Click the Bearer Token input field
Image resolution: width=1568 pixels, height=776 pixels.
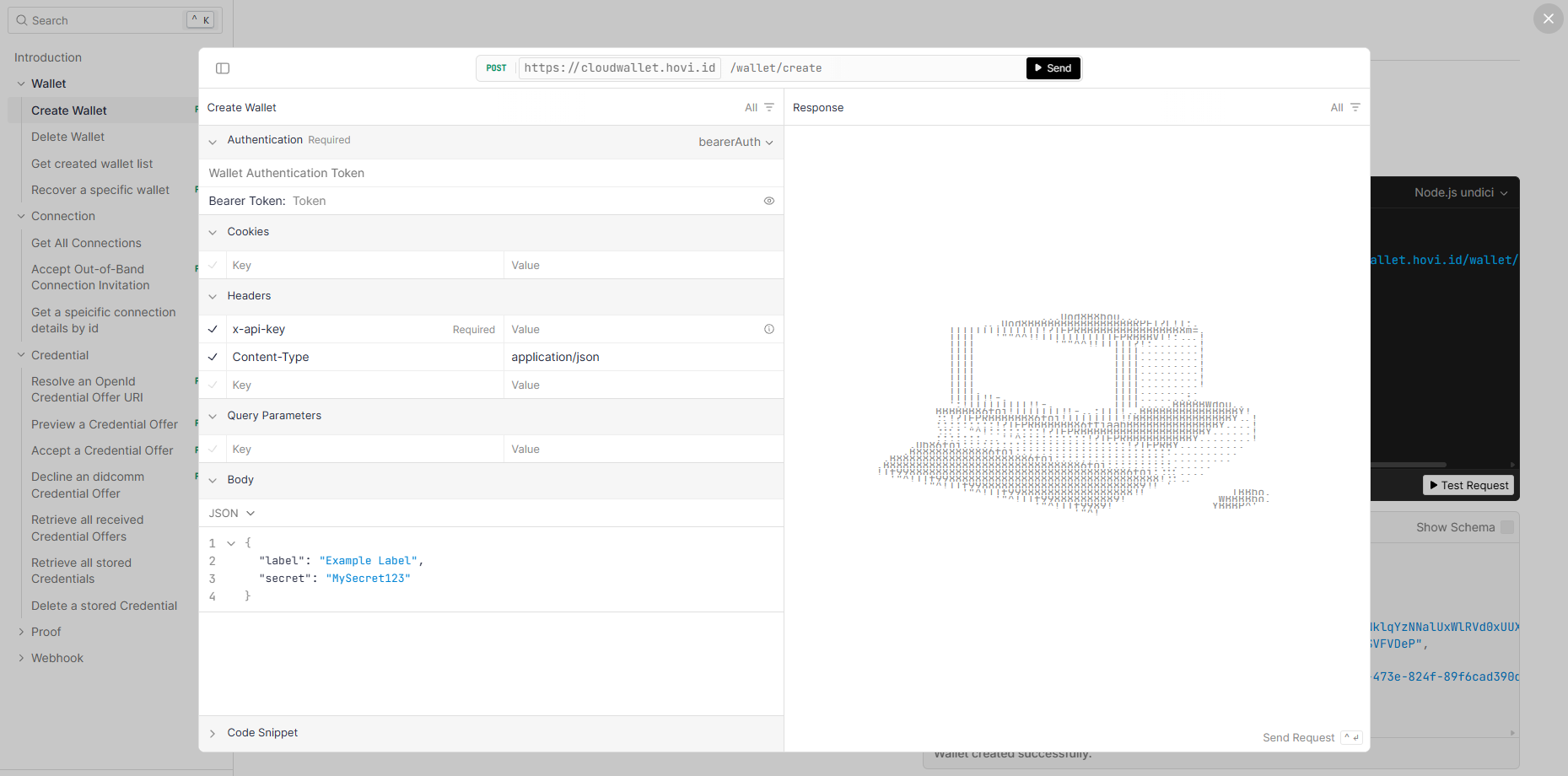(523, 201)
